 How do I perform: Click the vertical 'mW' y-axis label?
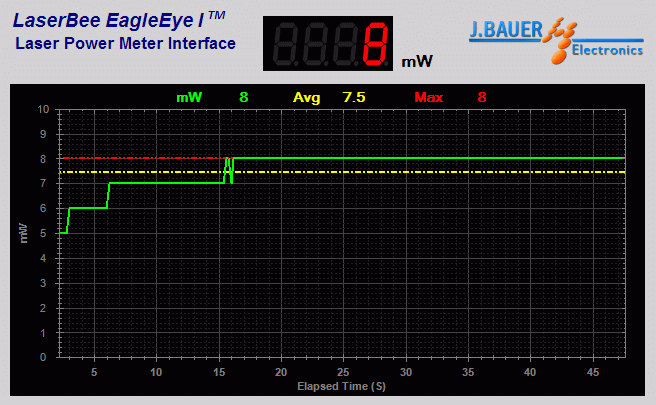coord(23,233)
